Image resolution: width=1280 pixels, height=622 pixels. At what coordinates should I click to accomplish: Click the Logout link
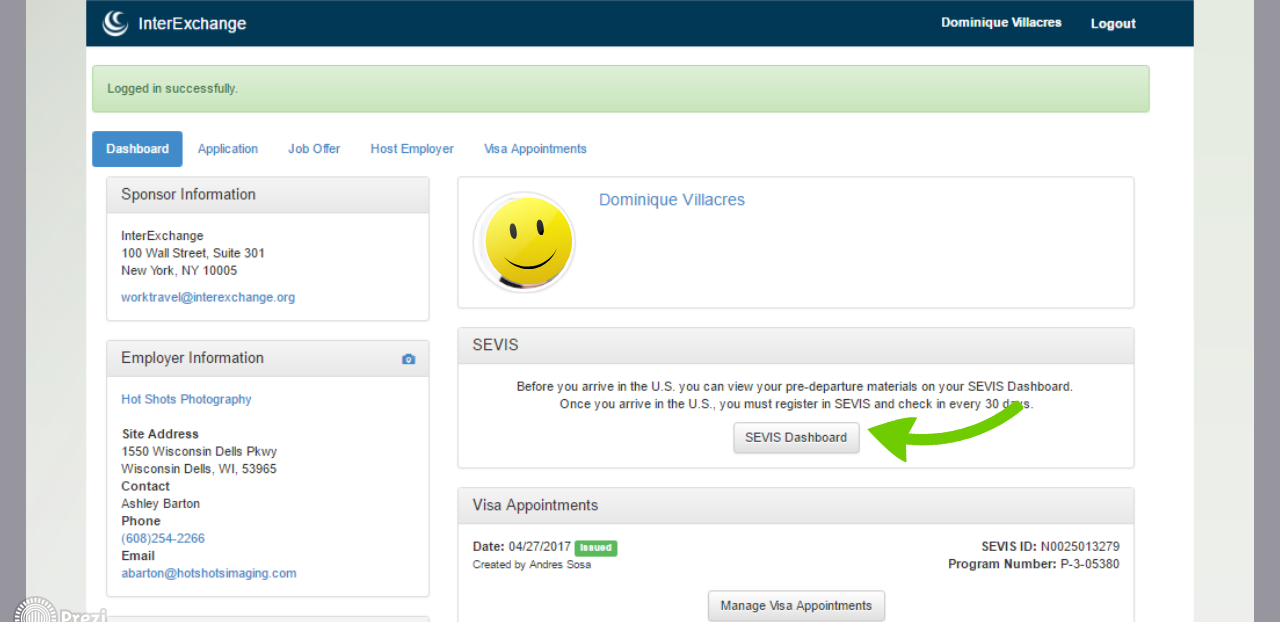[1113, 24]
